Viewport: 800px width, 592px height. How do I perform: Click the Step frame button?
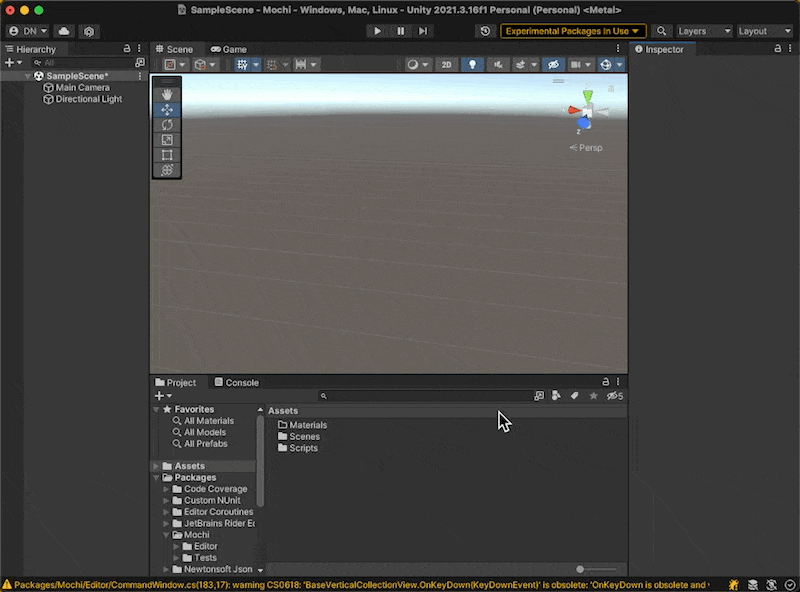click(424, 31)
